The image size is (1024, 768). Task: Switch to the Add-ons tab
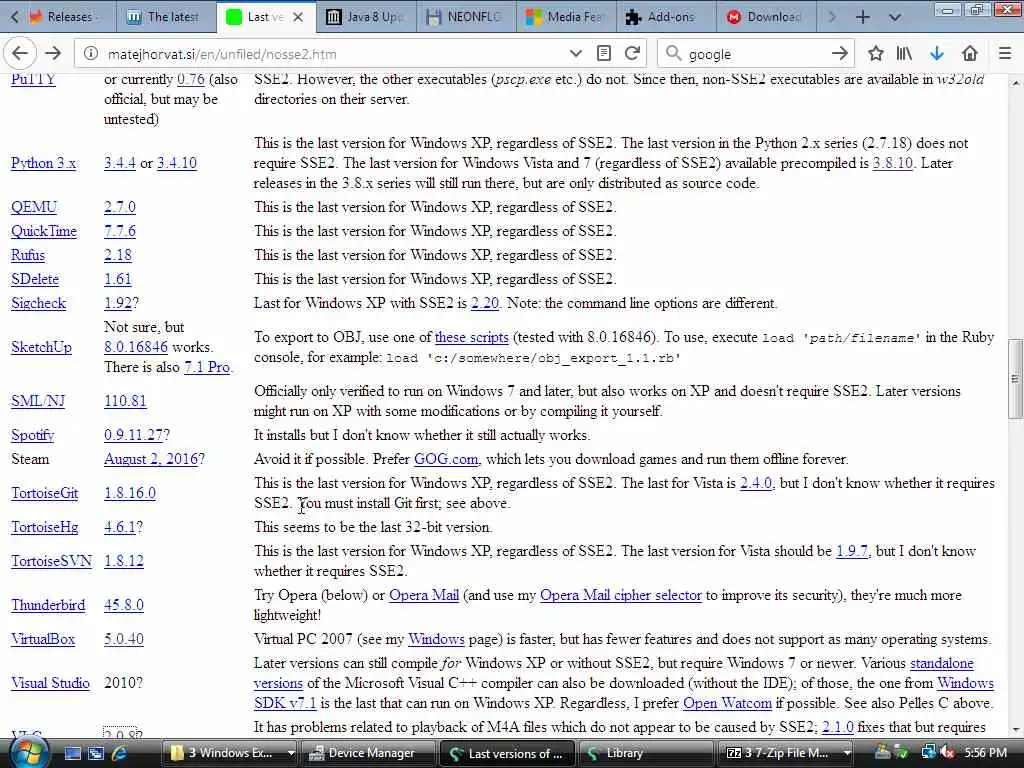coord(665,17)
